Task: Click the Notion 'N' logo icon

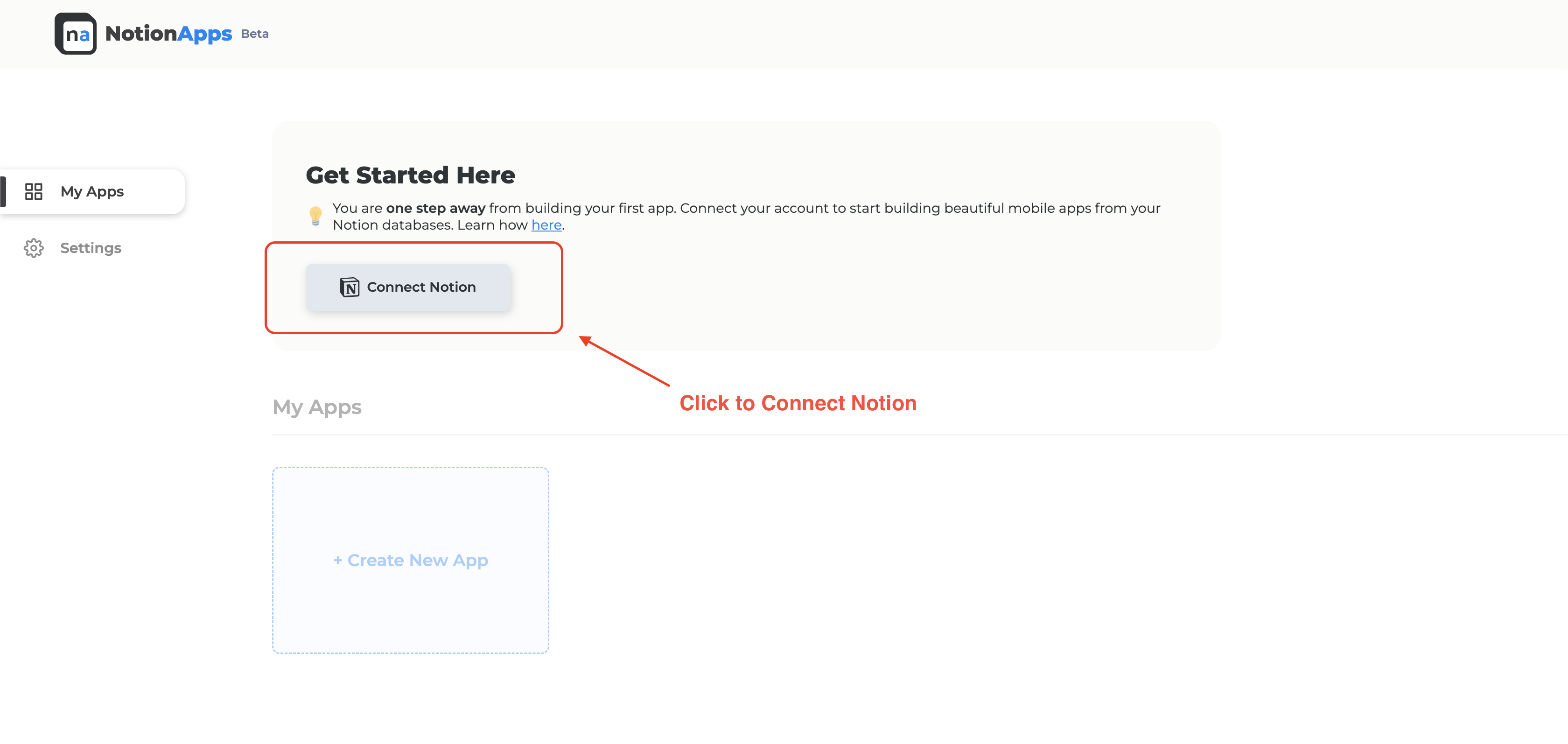Action: 350,287
